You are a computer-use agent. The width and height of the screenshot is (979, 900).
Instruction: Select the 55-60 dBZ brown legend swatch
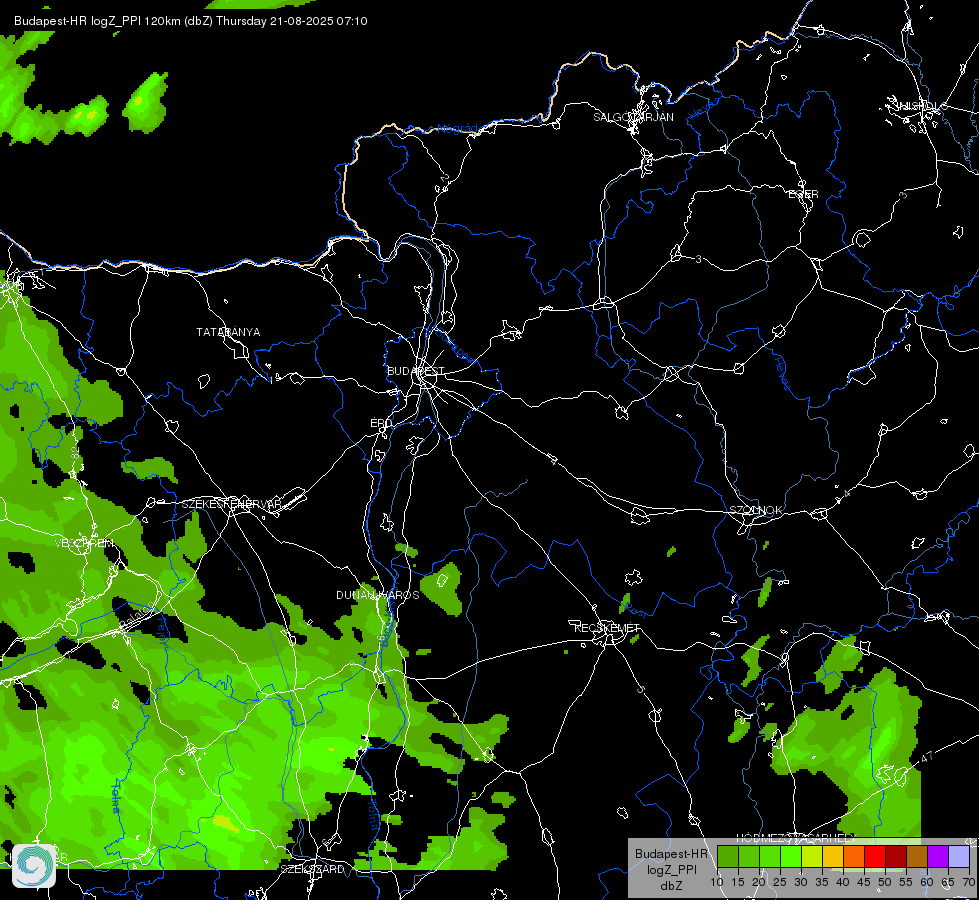coord(917,856)
